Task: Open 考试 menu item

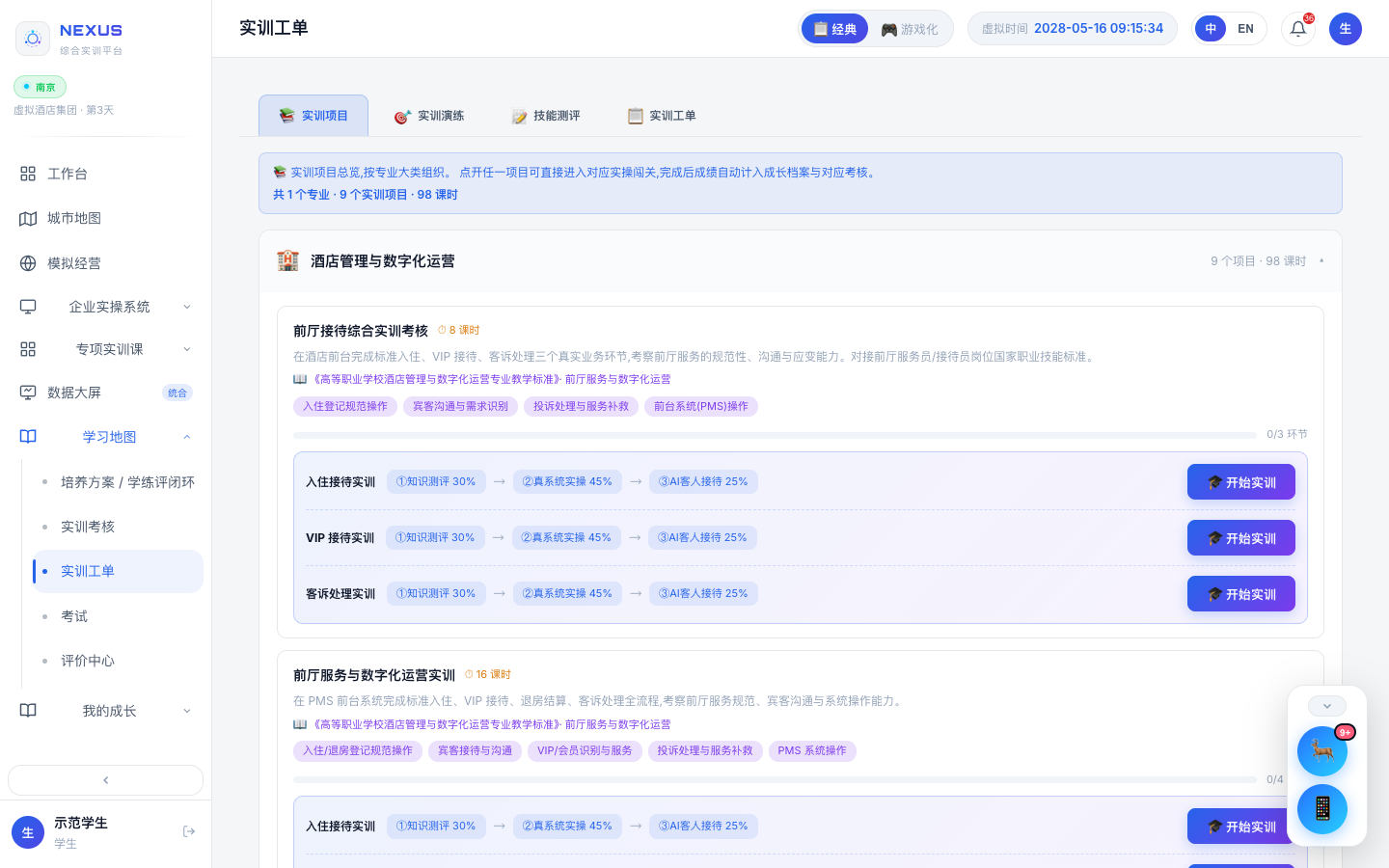Action: (118, 616)
